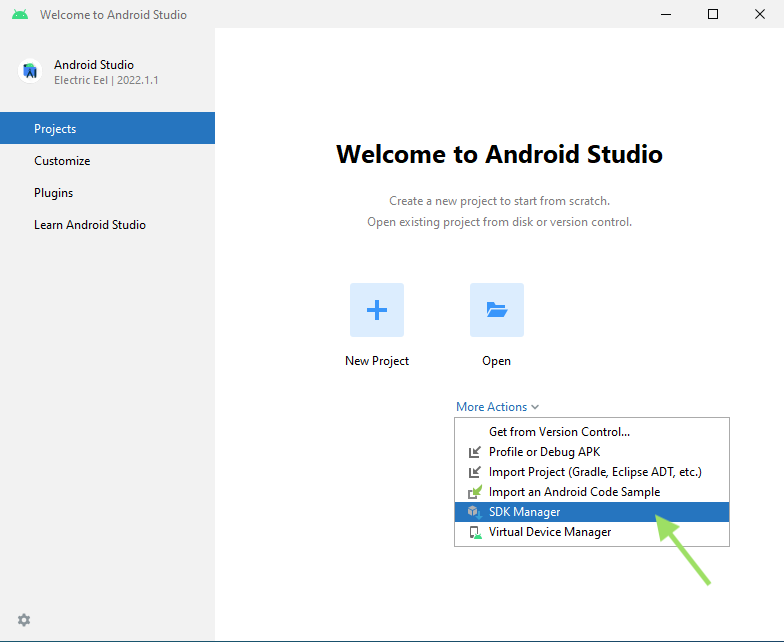Select Import an Android Code Sample
Image resolution: width=784 pixels, height=642 pixels.
592,492
